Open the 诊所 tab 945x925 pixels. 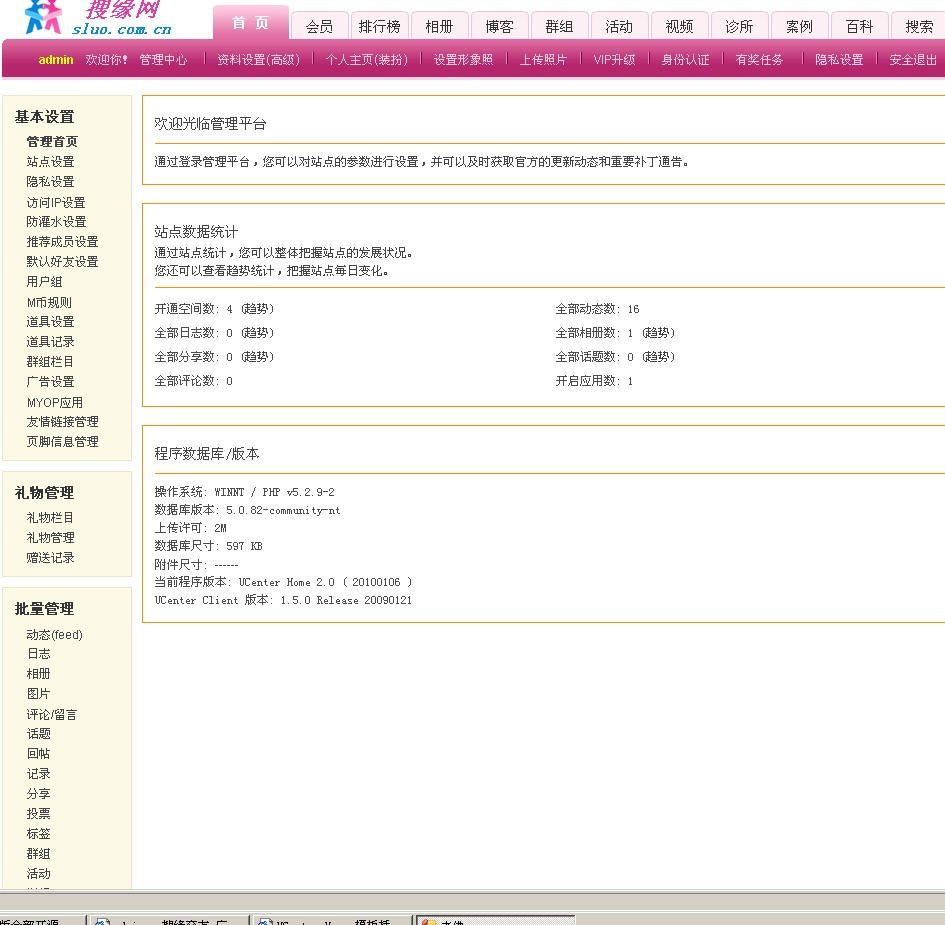click(x=739, y=27)
